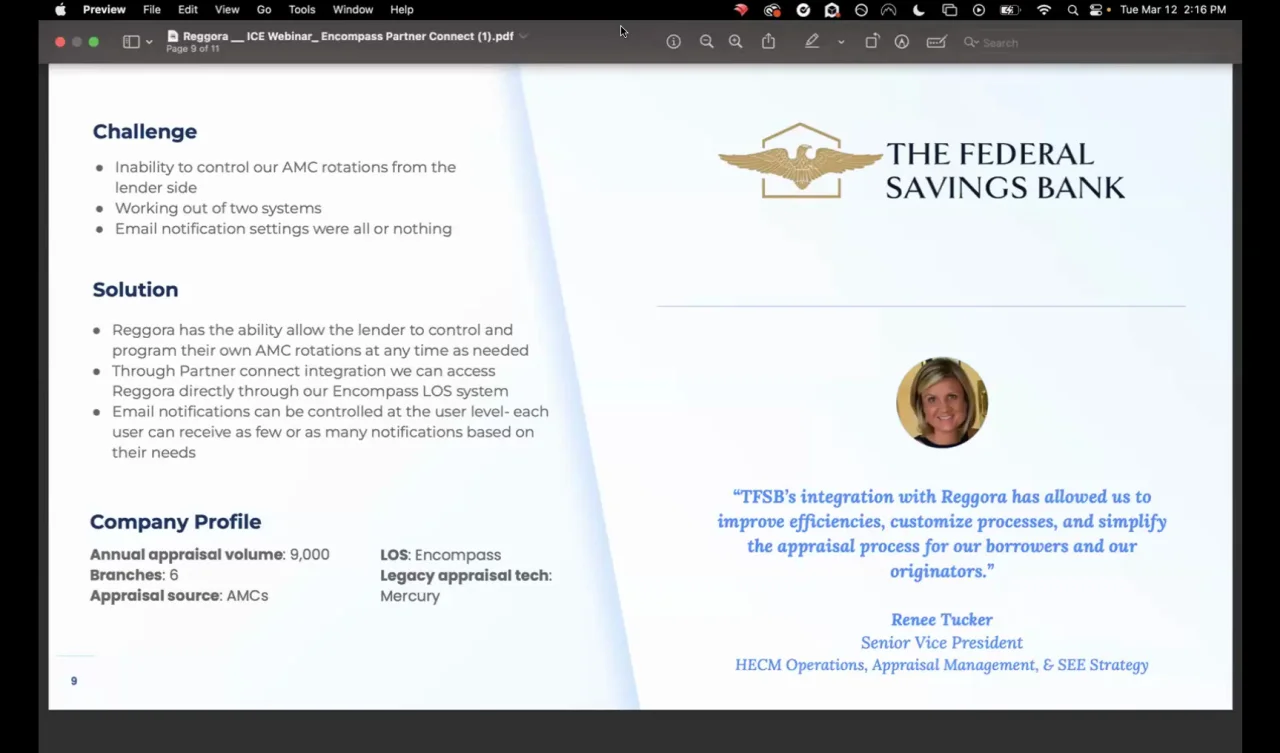Screen dimensions: 1280x753
Task: Open the Apple menu
Action: click(x=60, y=10)
